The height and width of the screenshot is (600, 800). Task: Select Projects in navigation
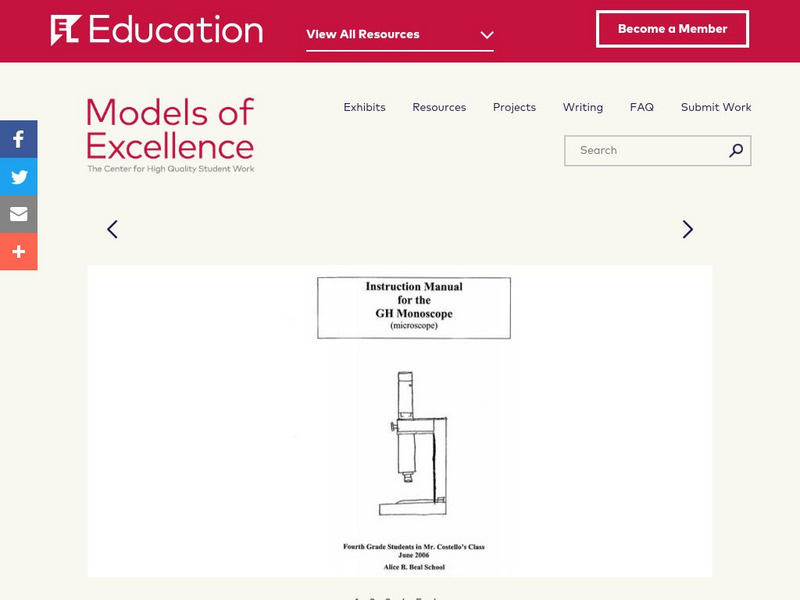(514, 107)
